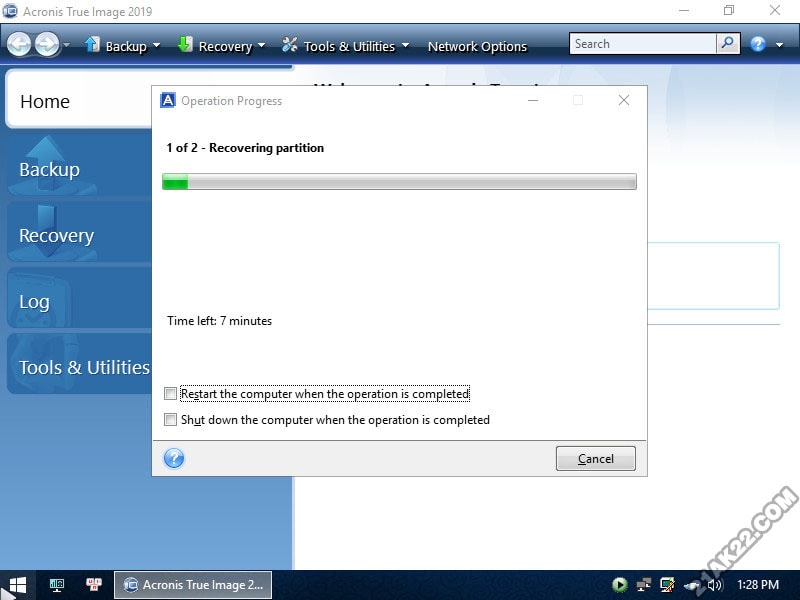Viewport: 800px width, 600px height.
Task: Open the Backup toolbar dropdown arrow
Action: tap(157, 45)
